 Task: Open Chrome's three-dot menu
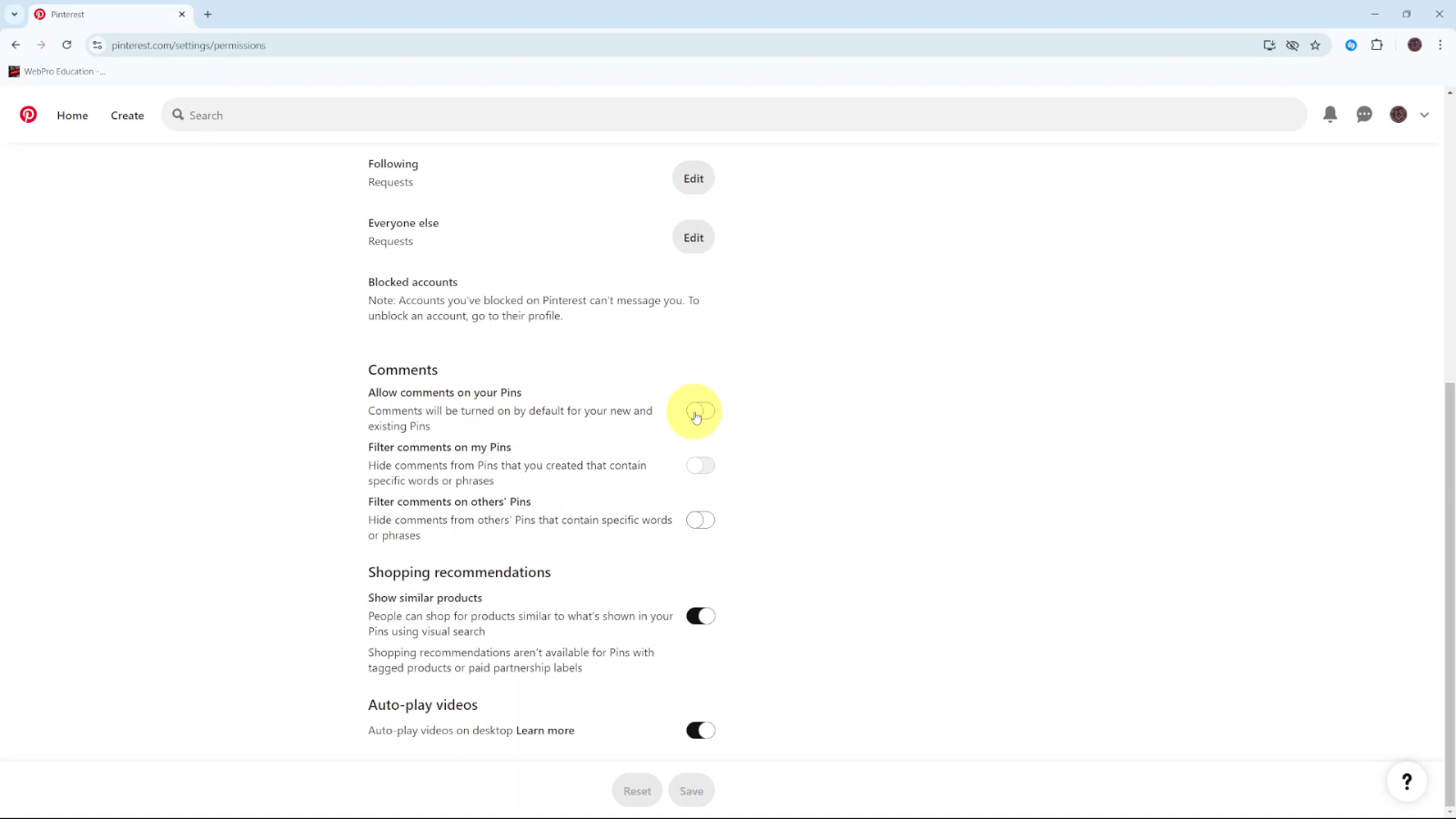click(1440, 45)
